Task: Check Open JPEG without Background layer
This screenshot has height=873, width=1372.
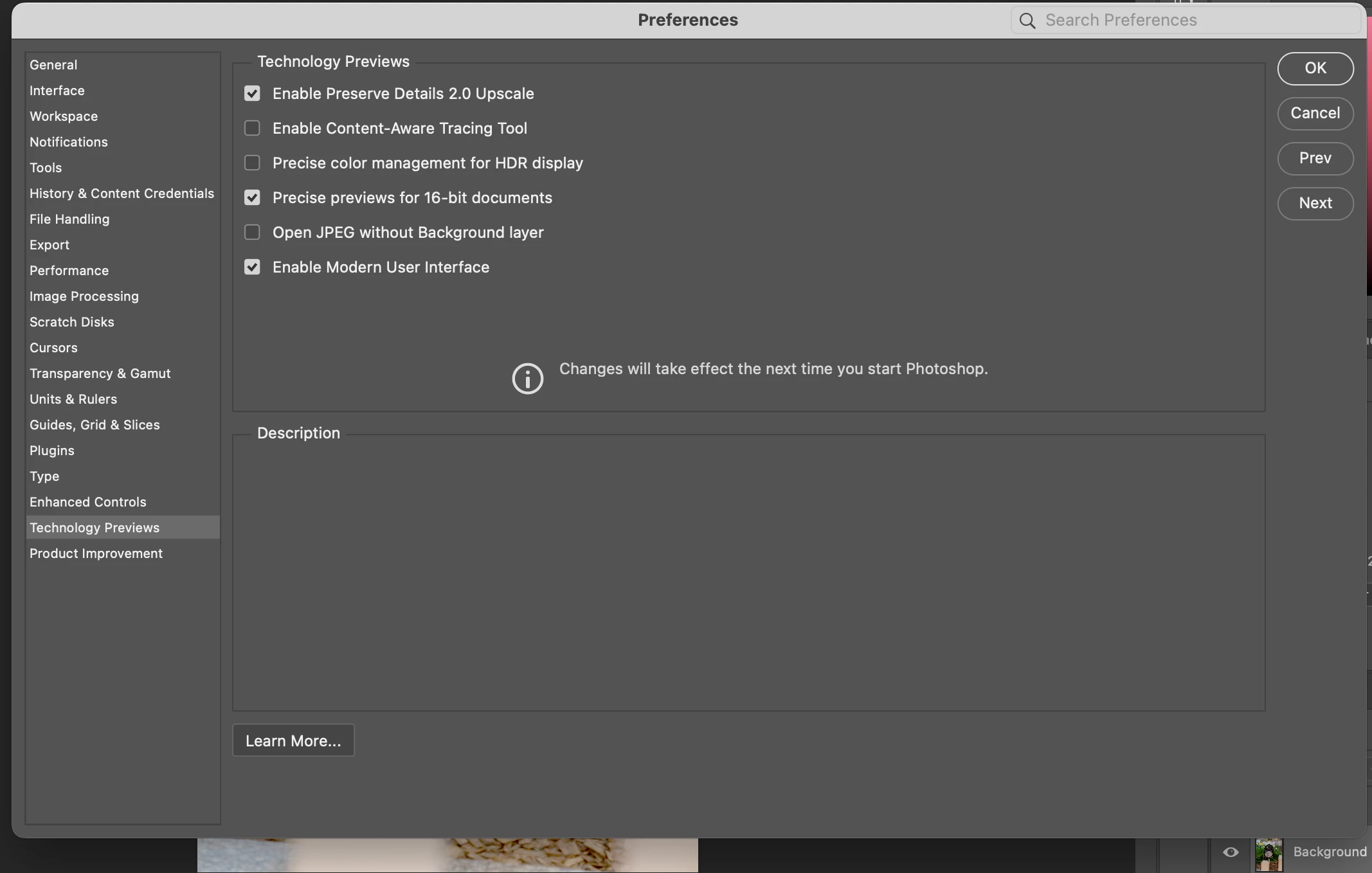Action: pos(252,233)
